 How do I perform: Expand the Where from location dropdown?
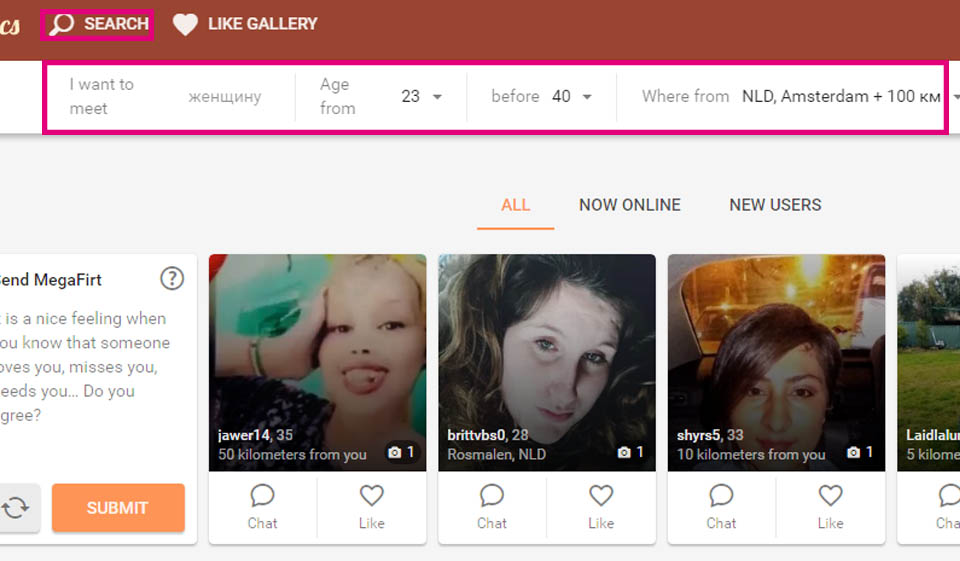point(955,97)
